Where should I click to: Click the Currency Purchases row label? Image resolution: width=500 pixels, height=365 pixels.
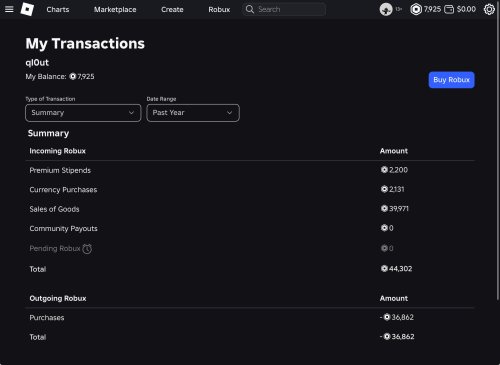tap(63, 190)
